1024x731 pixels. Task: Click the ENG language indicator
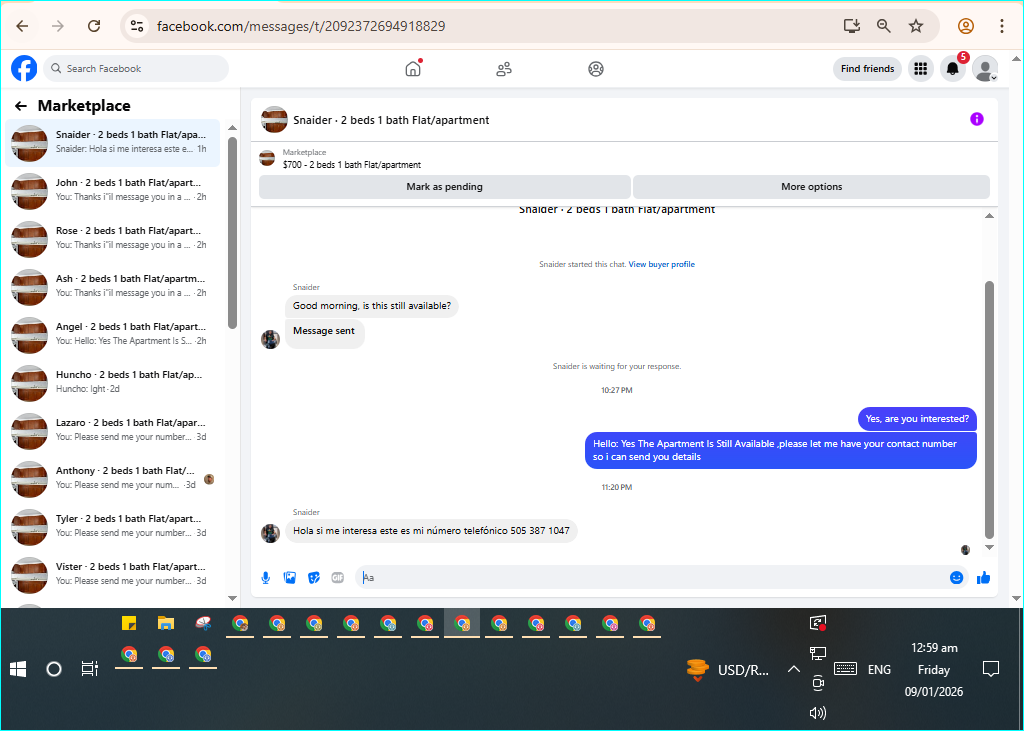[879, 670]
